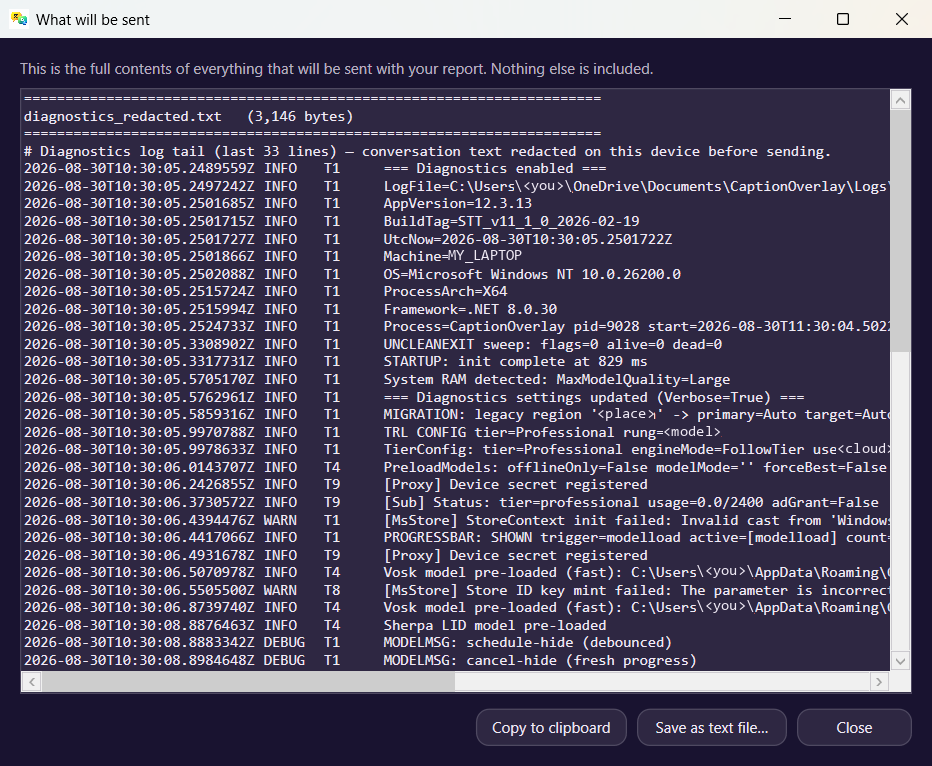932x766 pixels.
Task: Click the line 'AppVersion=12.3.13'
Action: coord(278,204)
